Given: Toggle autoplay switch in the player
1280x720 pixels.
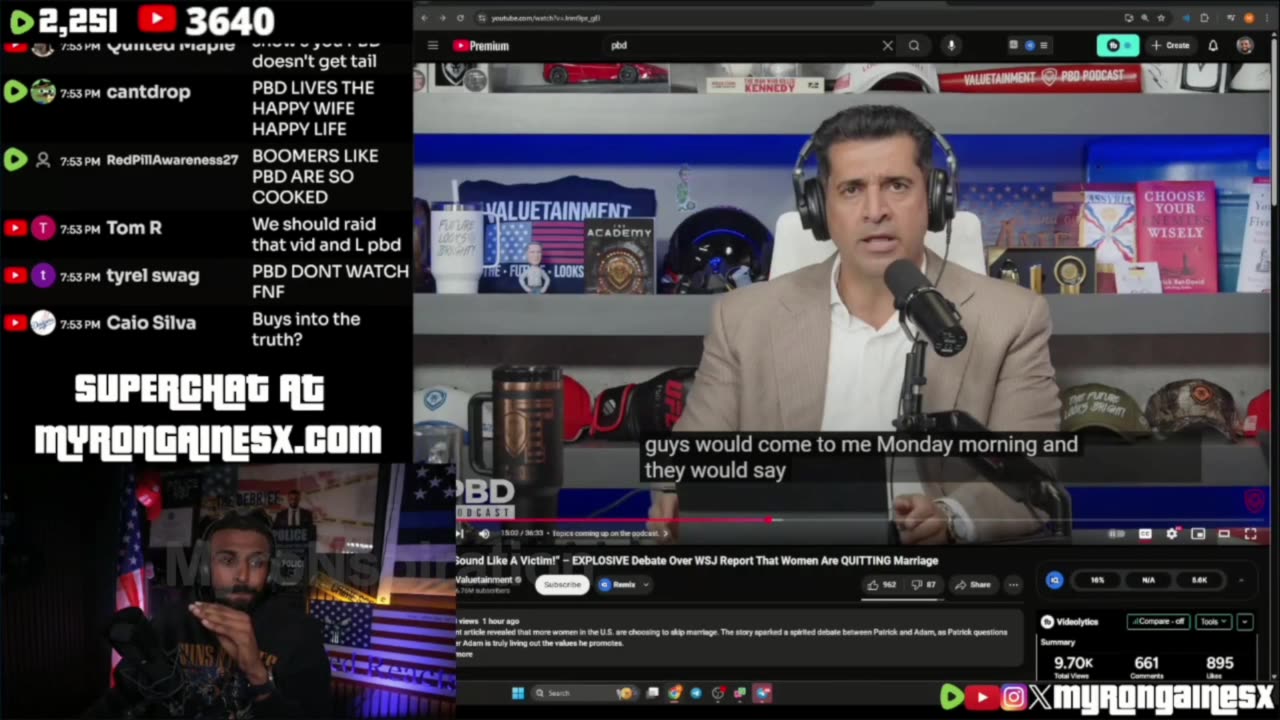Looking at the screenshot, I should [1117, 534].
